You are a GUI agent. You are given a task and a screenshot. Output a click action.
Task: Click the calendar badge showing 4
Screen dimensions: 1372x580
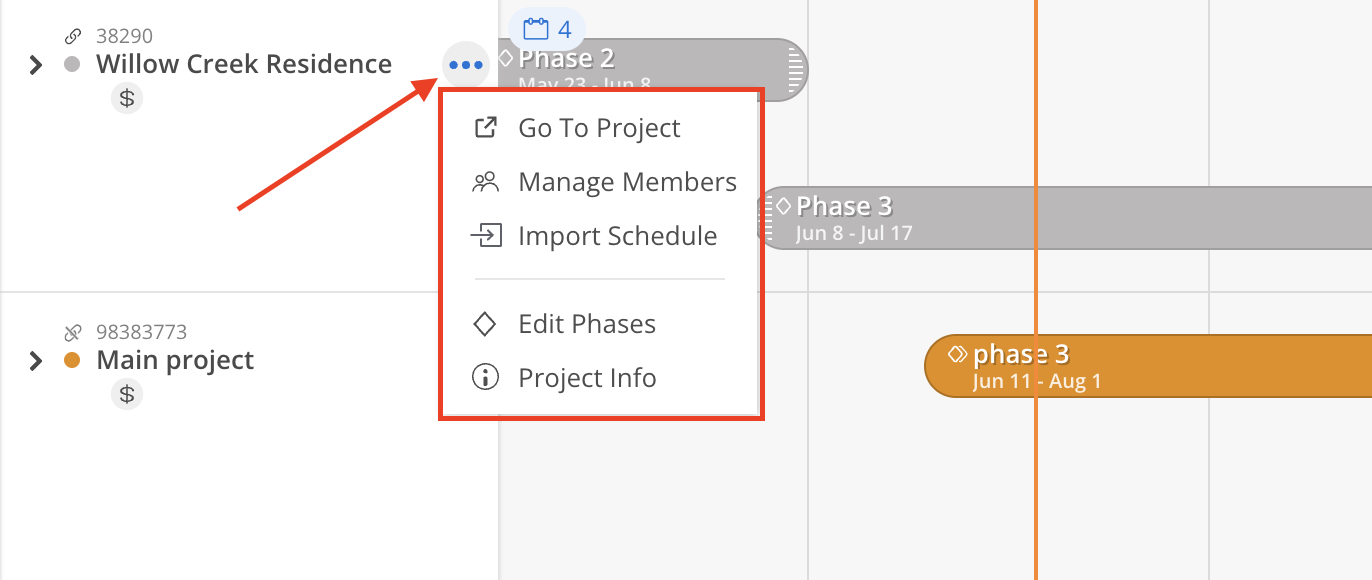click(x=547, y=29)
